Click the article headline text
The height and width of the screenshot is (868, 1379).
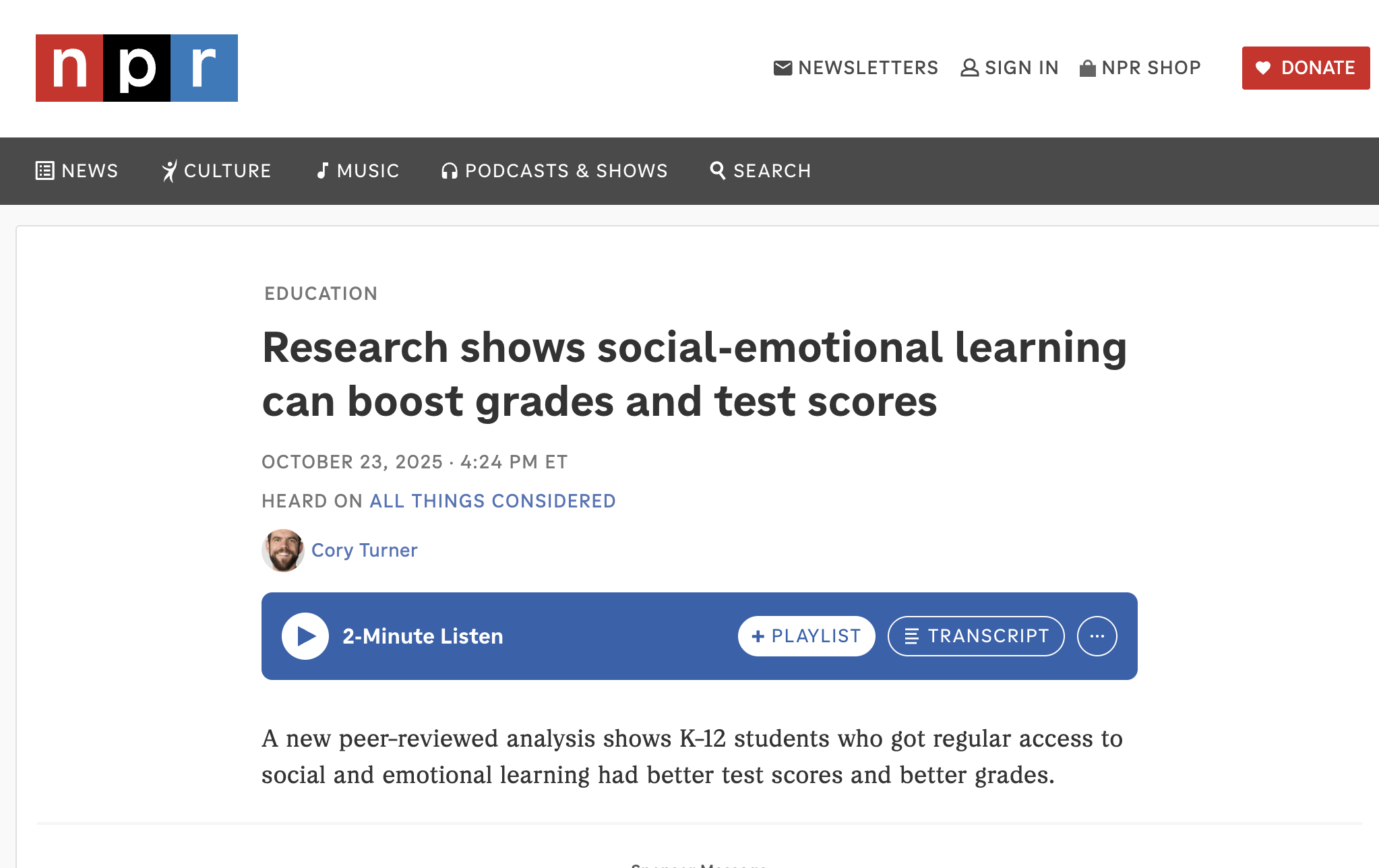point(694,375)
